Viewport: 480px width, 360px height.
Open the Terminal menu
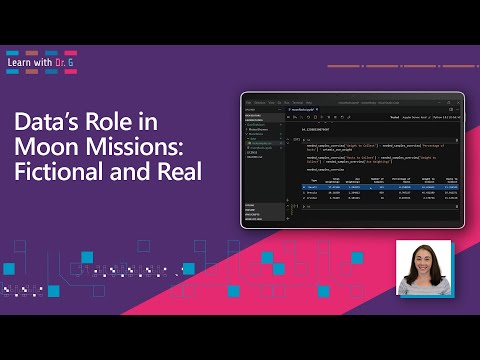[297, 103]
